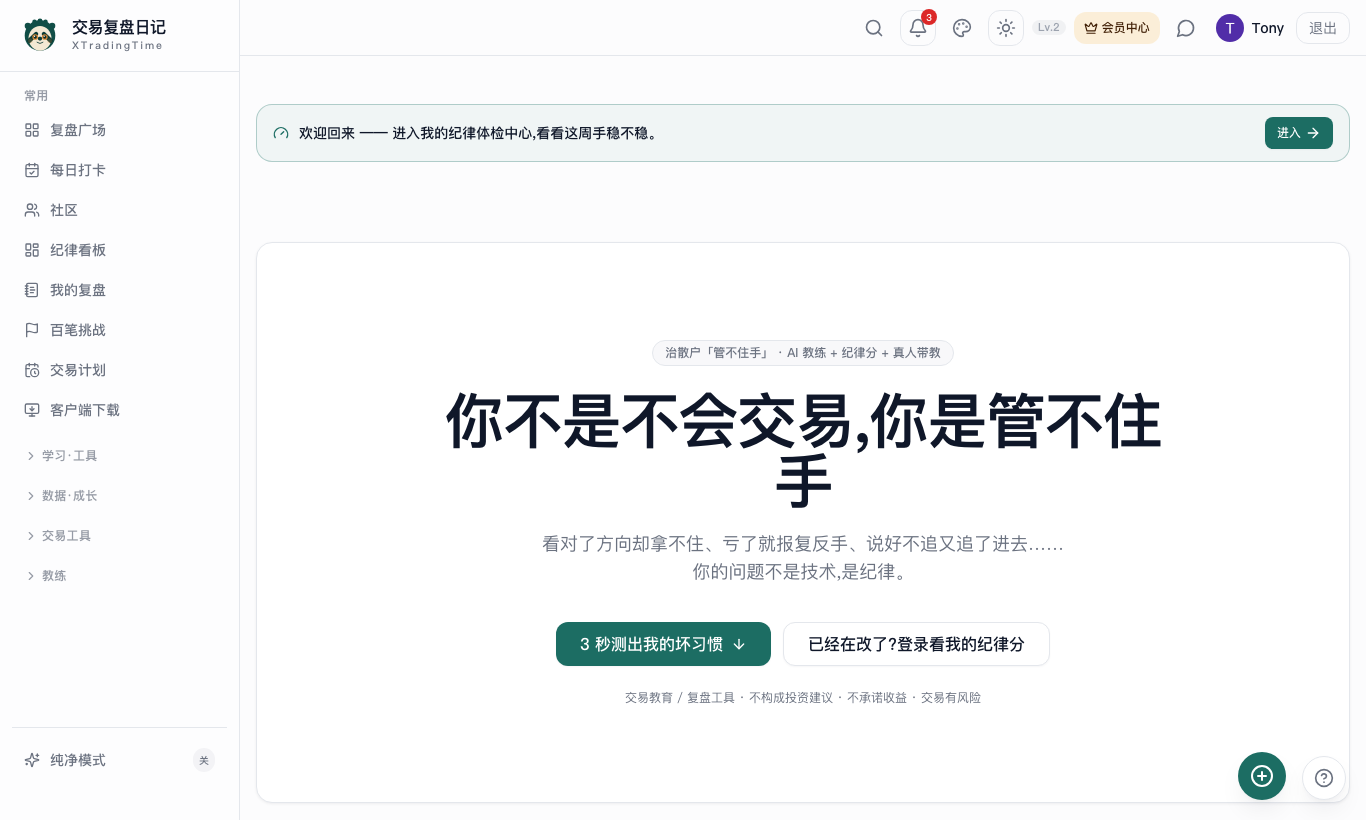Click 进入 button in welcome banner
This screenshot has height=820, width=1366.
[x=1299, y=133]
